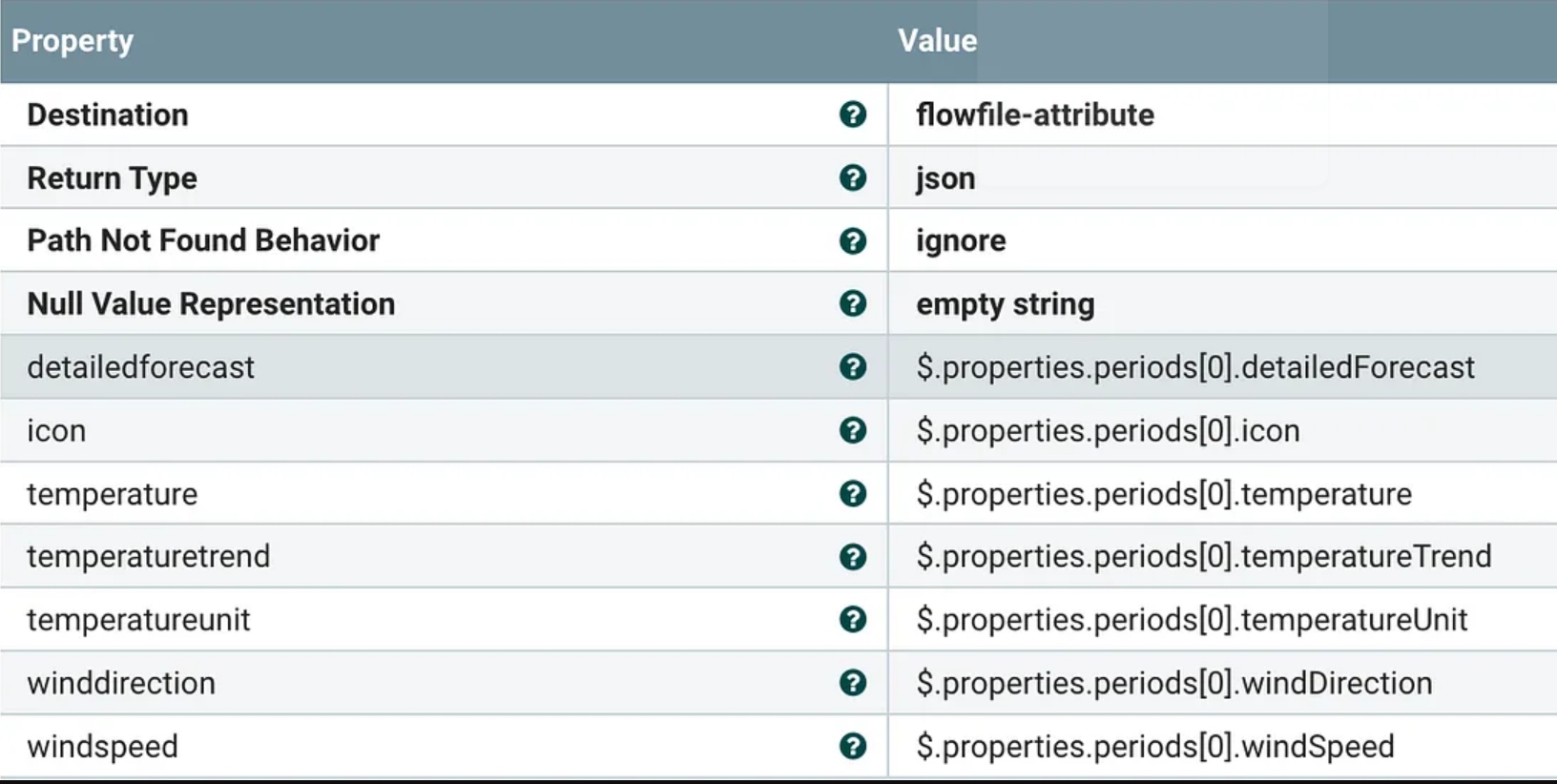Screen dimensions: 1557x784
Task: Select the winddirection property name
Action: [121, 683]
